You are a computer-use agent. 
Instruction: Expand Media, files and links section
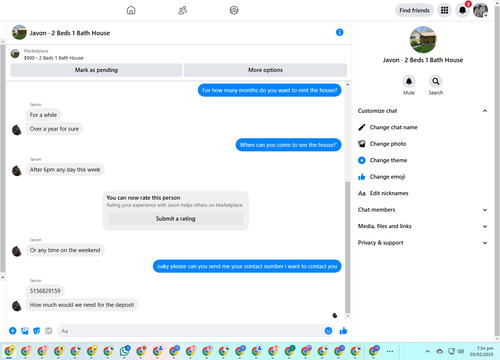(485, 226)
